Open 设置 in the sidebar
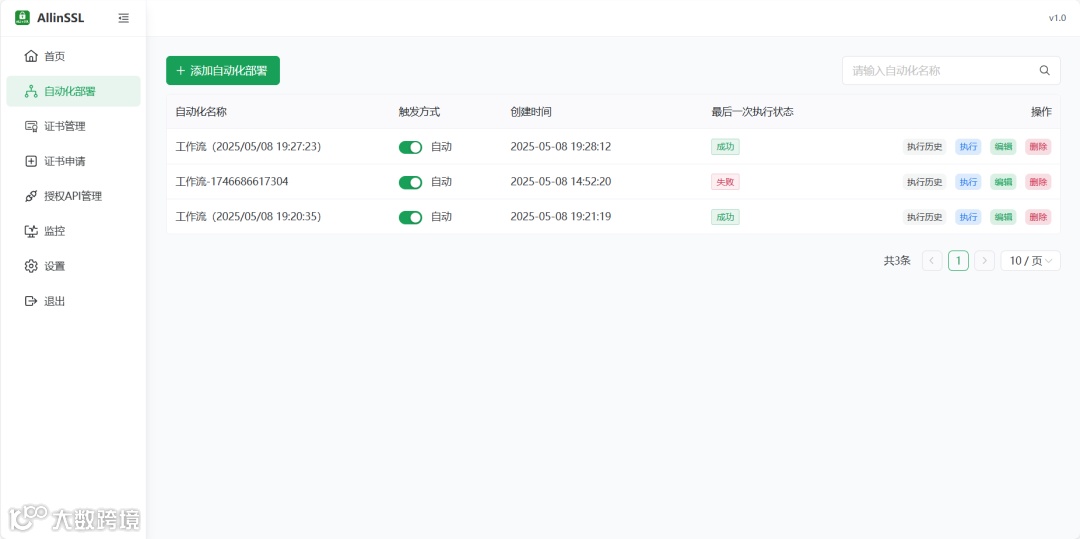This screenshot has height=539, width=1080. 73,266
